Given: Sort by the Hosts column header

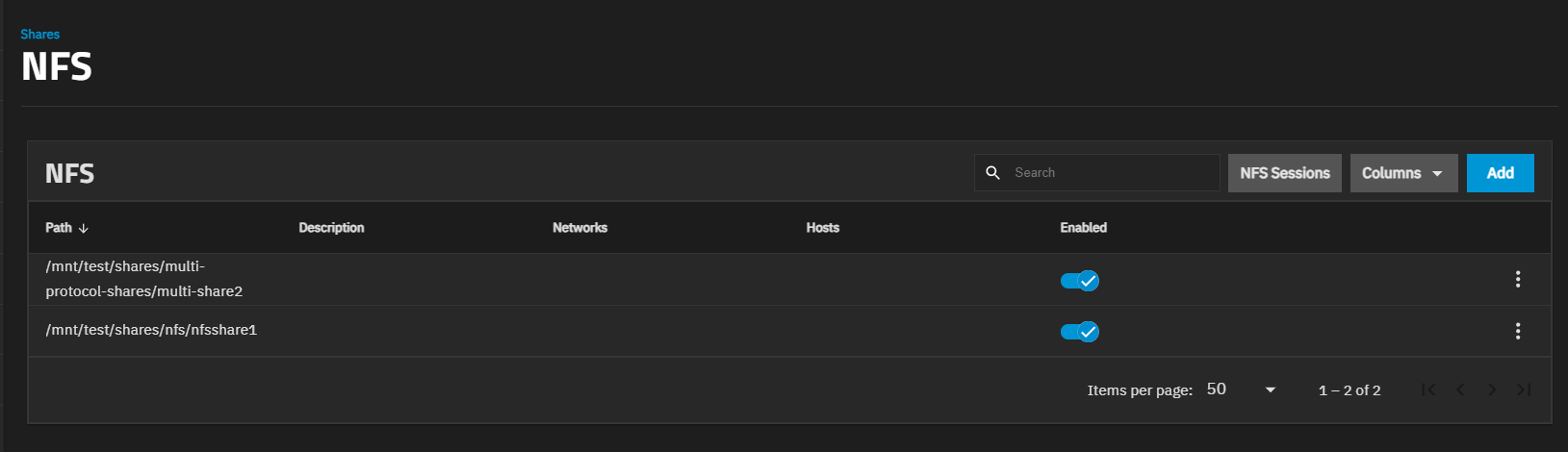Looking at the screenshot, I should point(822,228).
